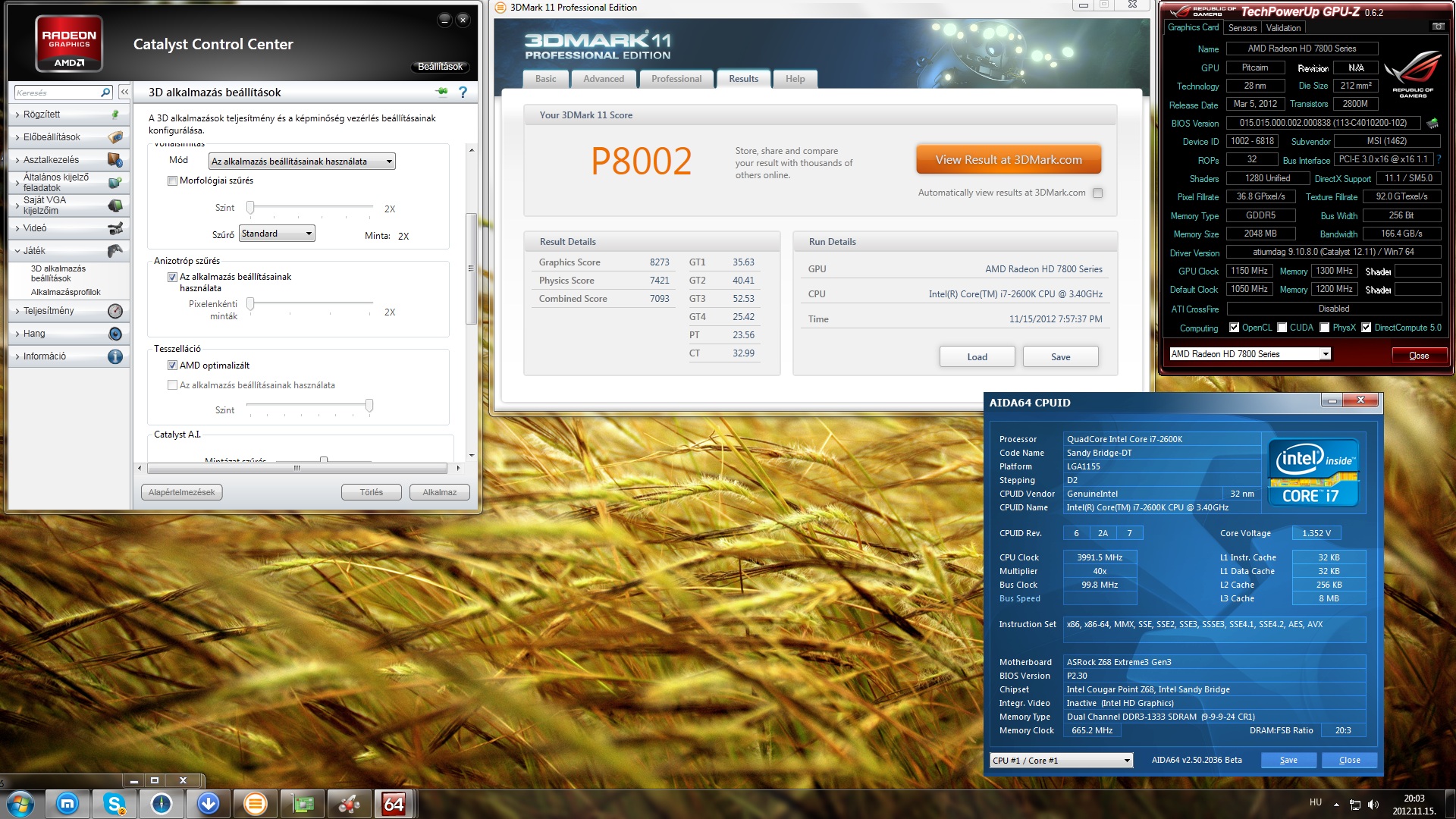
Task: Open Skype from the taskbar
Action: pyautogui.click(x=114, y=803)
